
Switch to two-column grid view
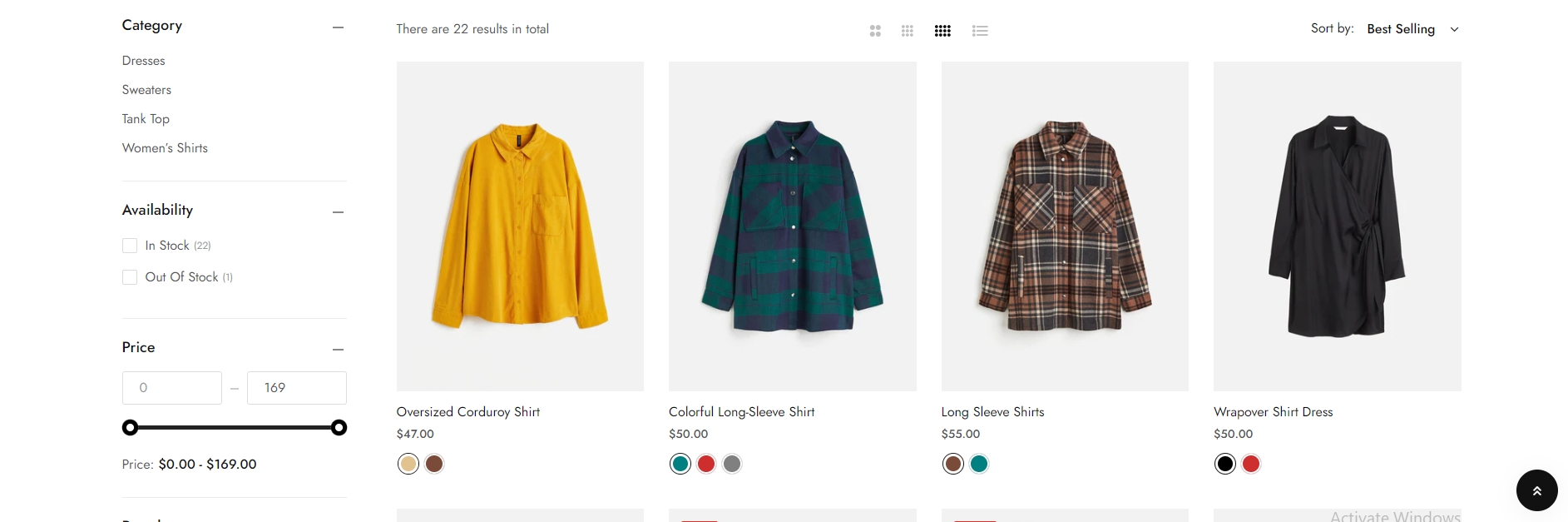875,31
